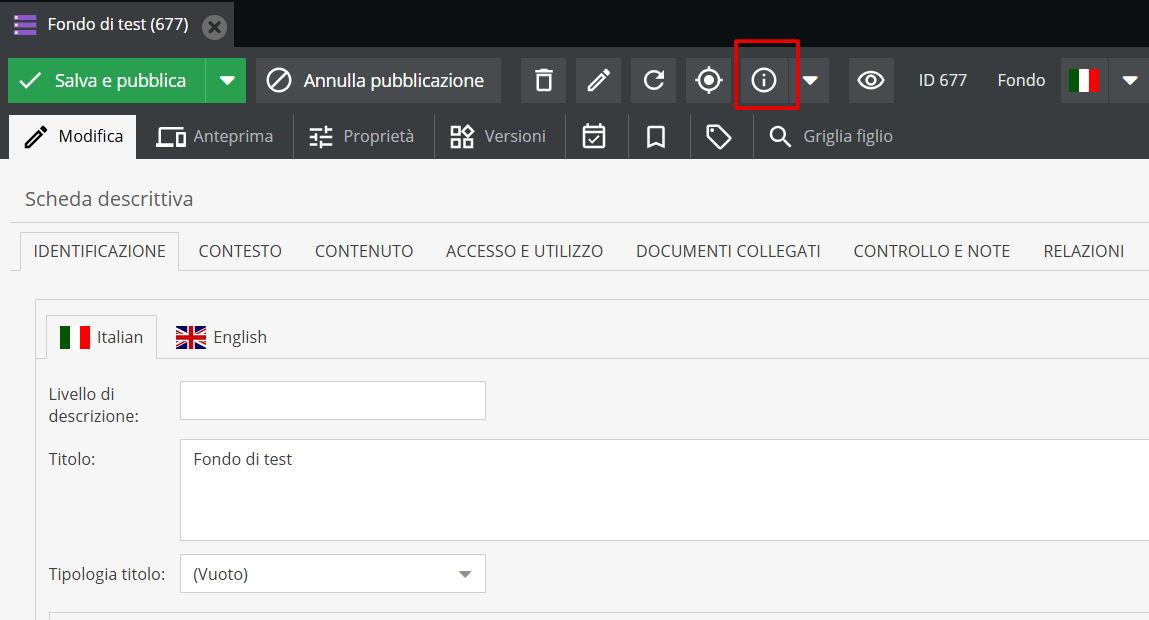Click the bookmark icon tab
The height and width of the screenshot is (620, 1149).
pyautogui.click(x=656, y=137)
